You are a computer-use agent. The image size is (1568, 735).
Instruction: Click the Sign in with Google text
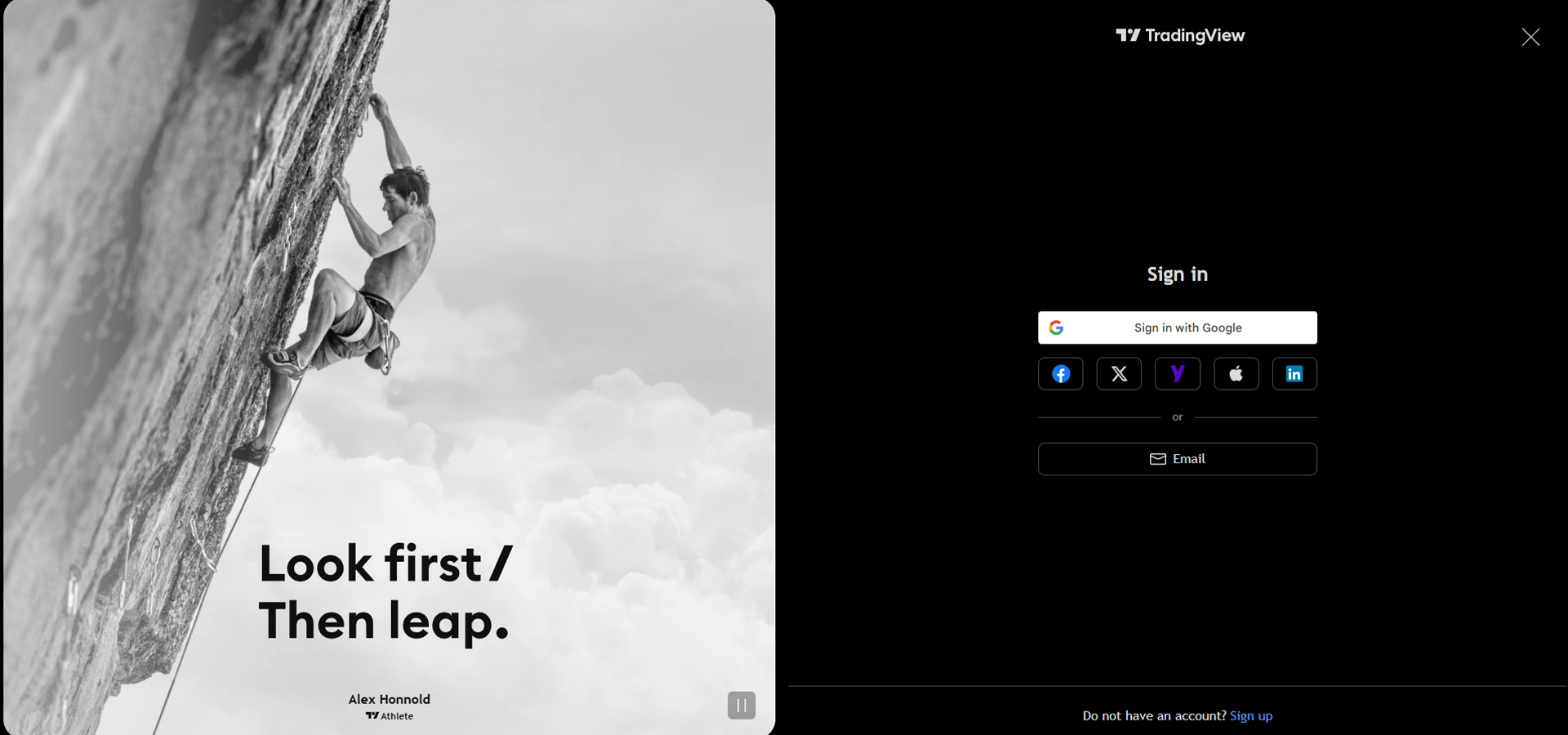coord(1187,327)
